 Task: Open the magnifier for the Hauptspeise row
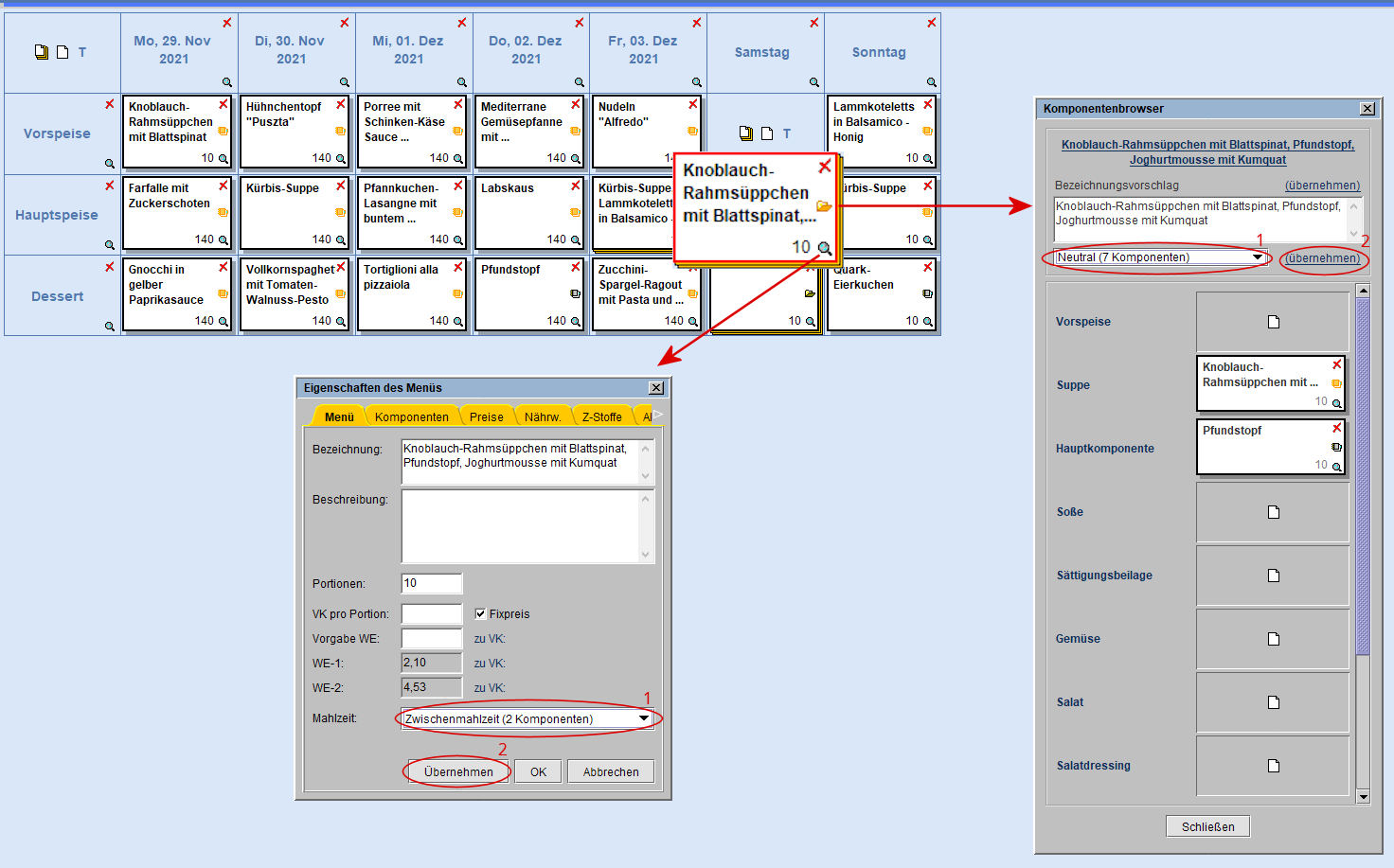click(110, 245)
